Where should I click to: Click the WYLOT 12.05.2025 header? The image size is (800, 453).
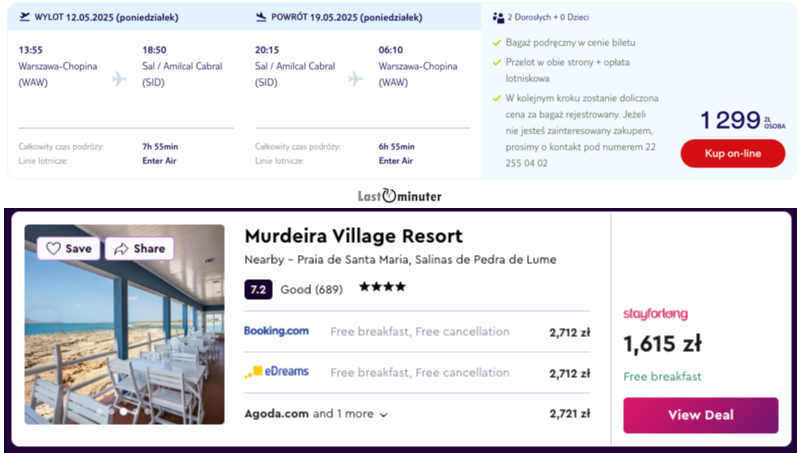pos(107,17)
